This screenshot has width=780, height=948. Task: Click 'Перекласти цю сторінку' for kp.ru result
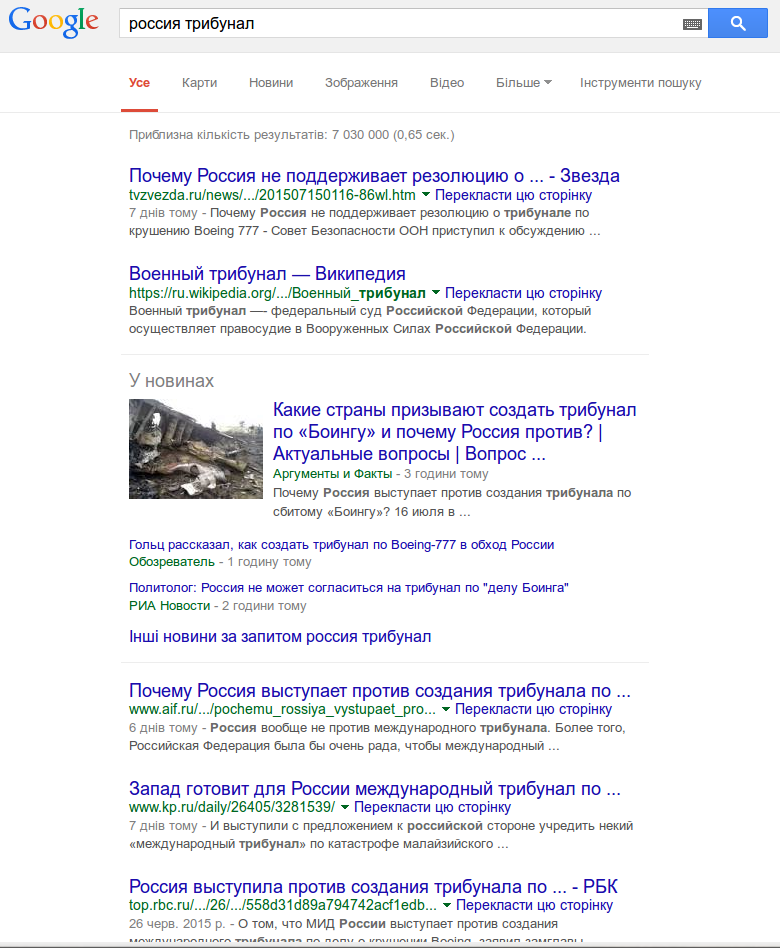[x=432, y=807]
